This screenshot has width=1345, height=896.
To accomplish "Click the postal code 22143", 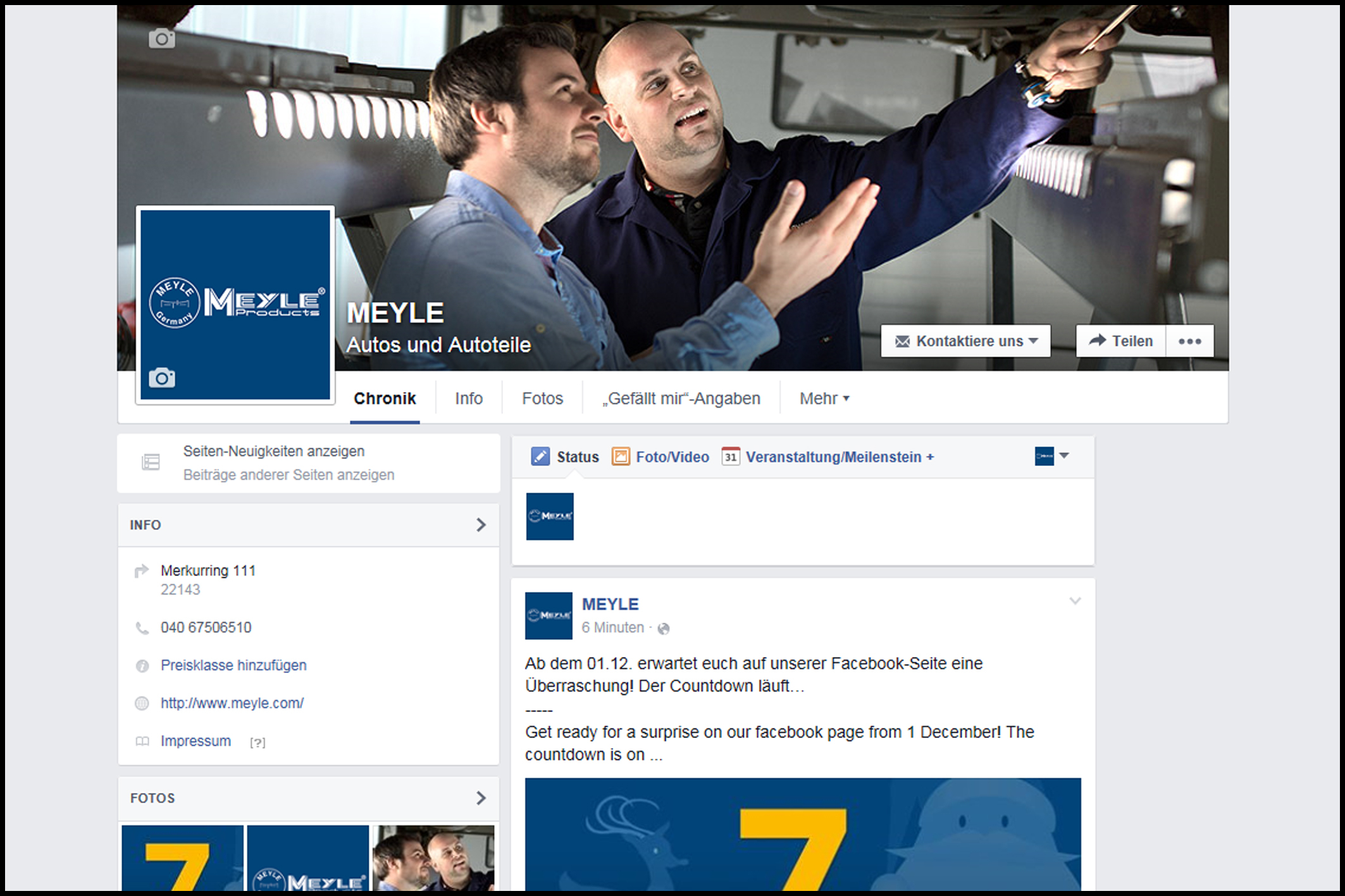I will pyautogui.click(x=180, y=589).
